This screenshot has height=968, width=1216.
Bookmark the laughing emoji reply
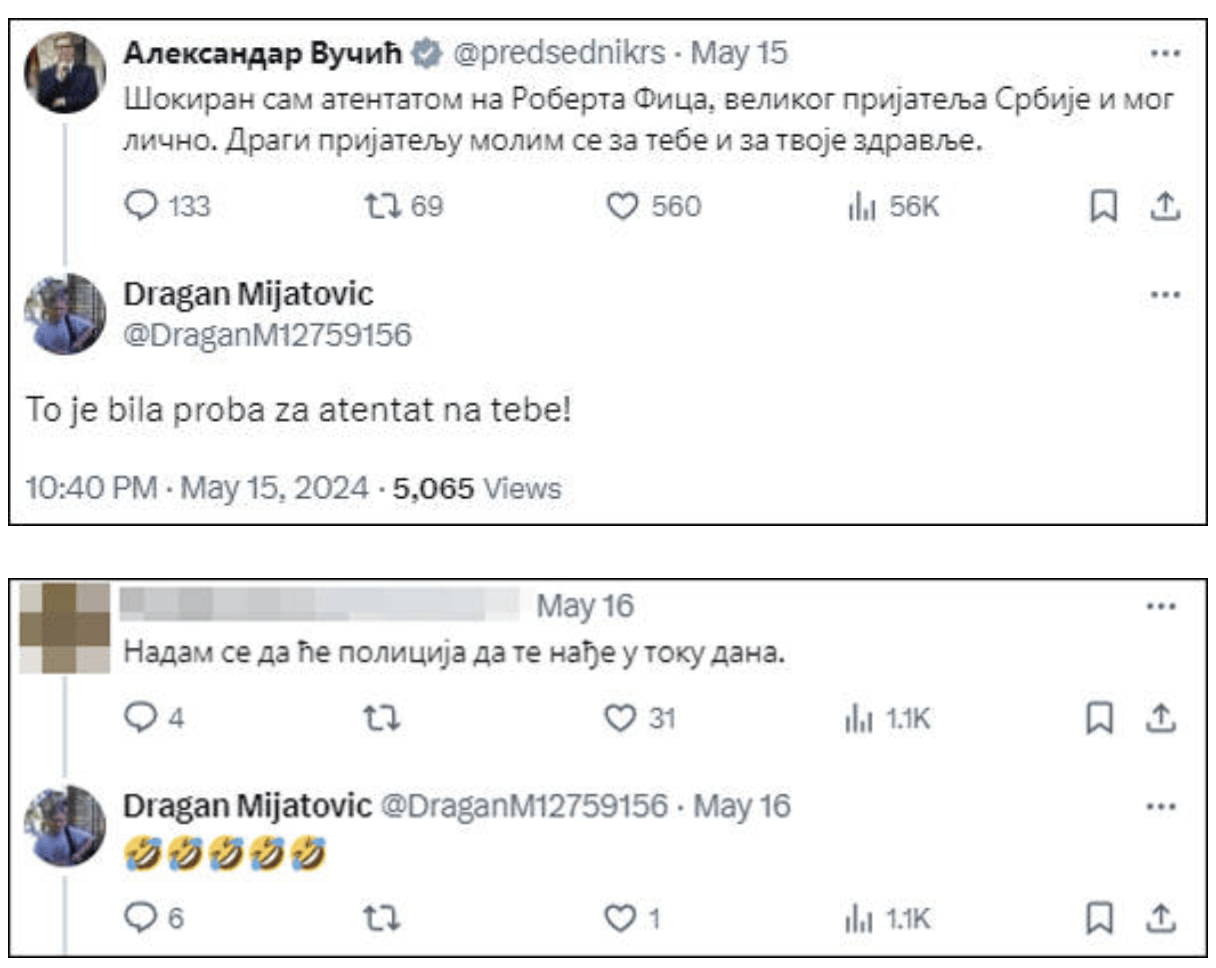coord(1102,918)
